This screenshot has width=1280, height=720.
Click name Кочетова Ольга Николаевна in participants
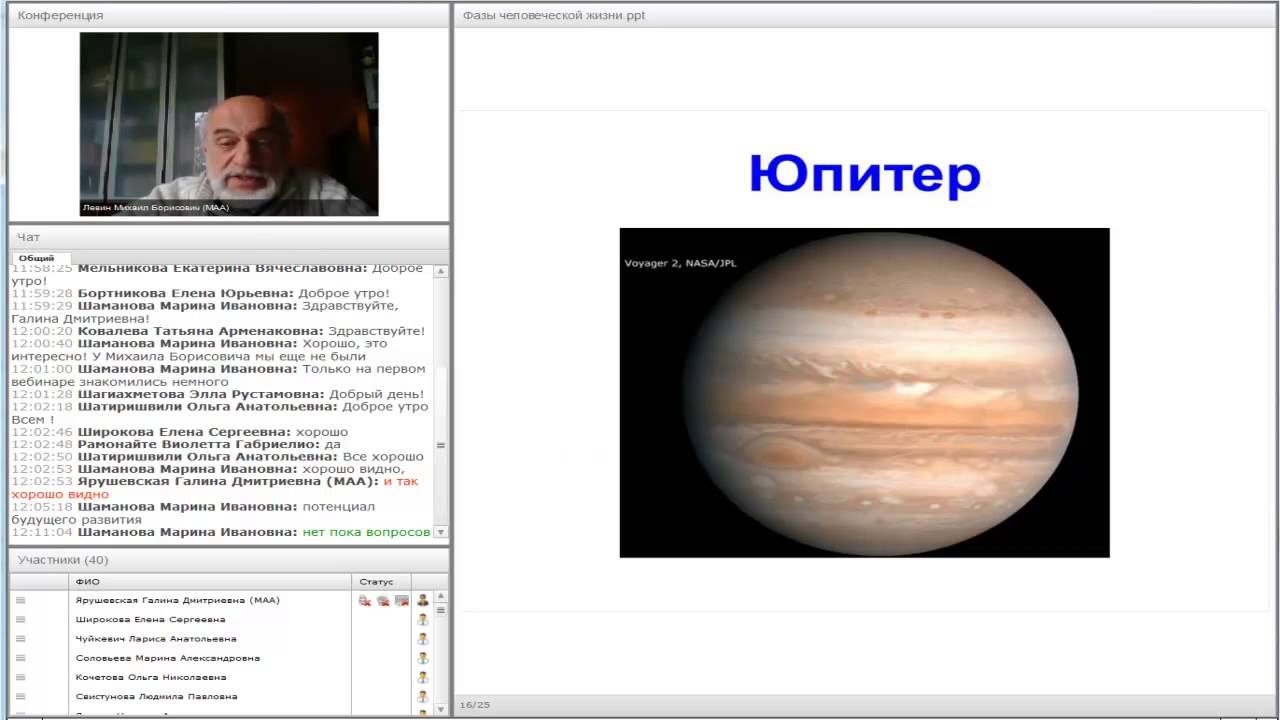click(151, 677)
